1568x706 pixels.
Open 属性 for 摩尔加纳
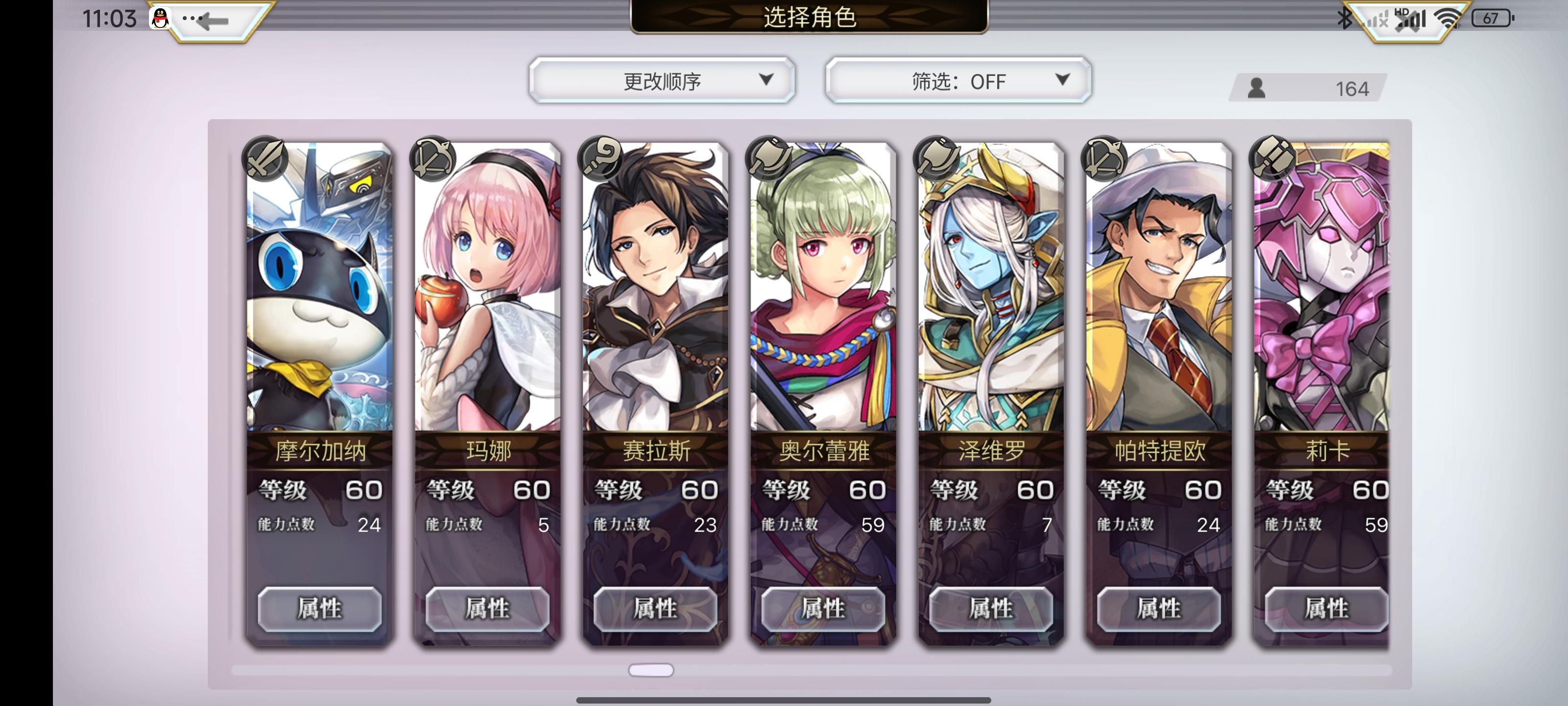[x=319, y=608]
